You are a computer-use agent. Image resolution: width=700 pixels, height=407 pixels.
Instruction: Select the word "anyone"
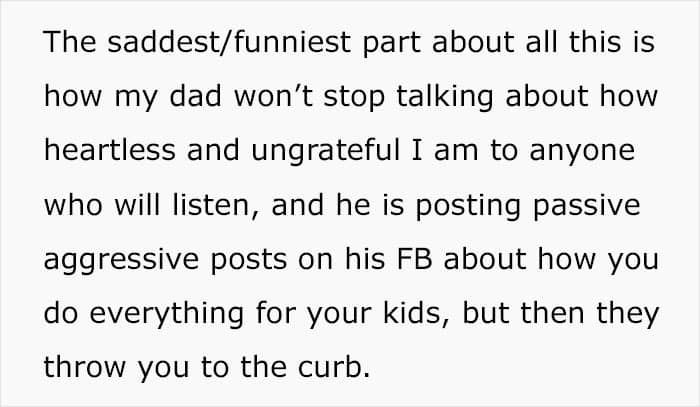point(582,152)
